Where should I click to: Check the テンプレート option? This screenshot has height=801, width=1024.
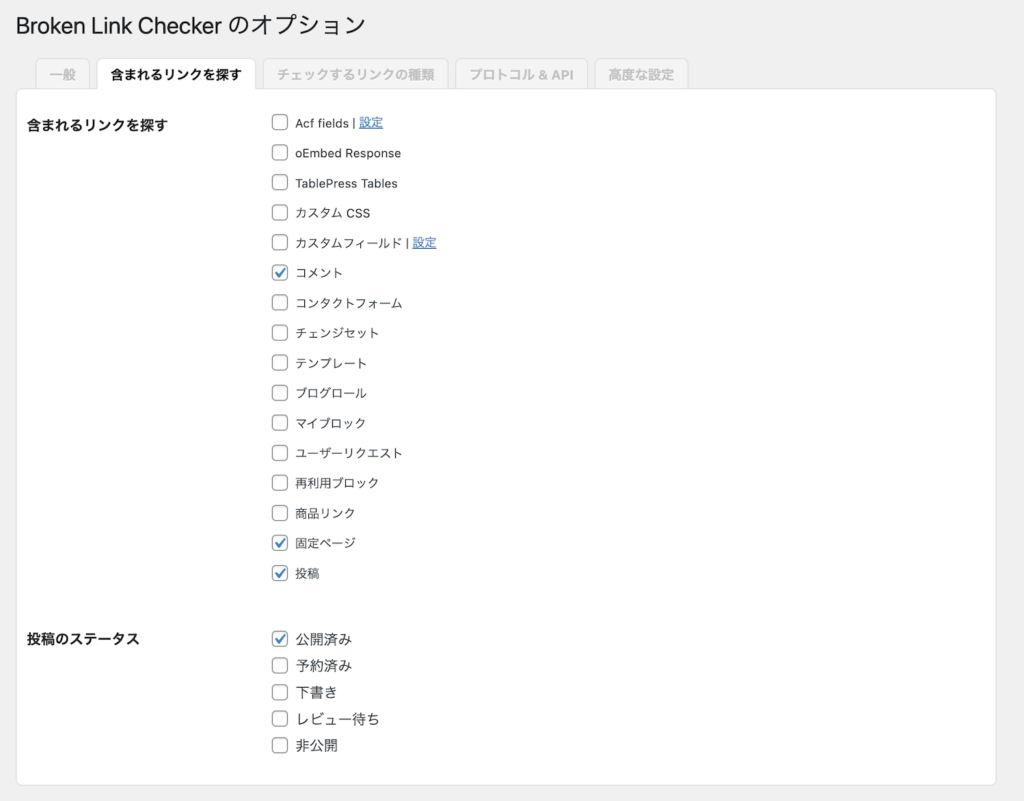(x=280, y=362)
